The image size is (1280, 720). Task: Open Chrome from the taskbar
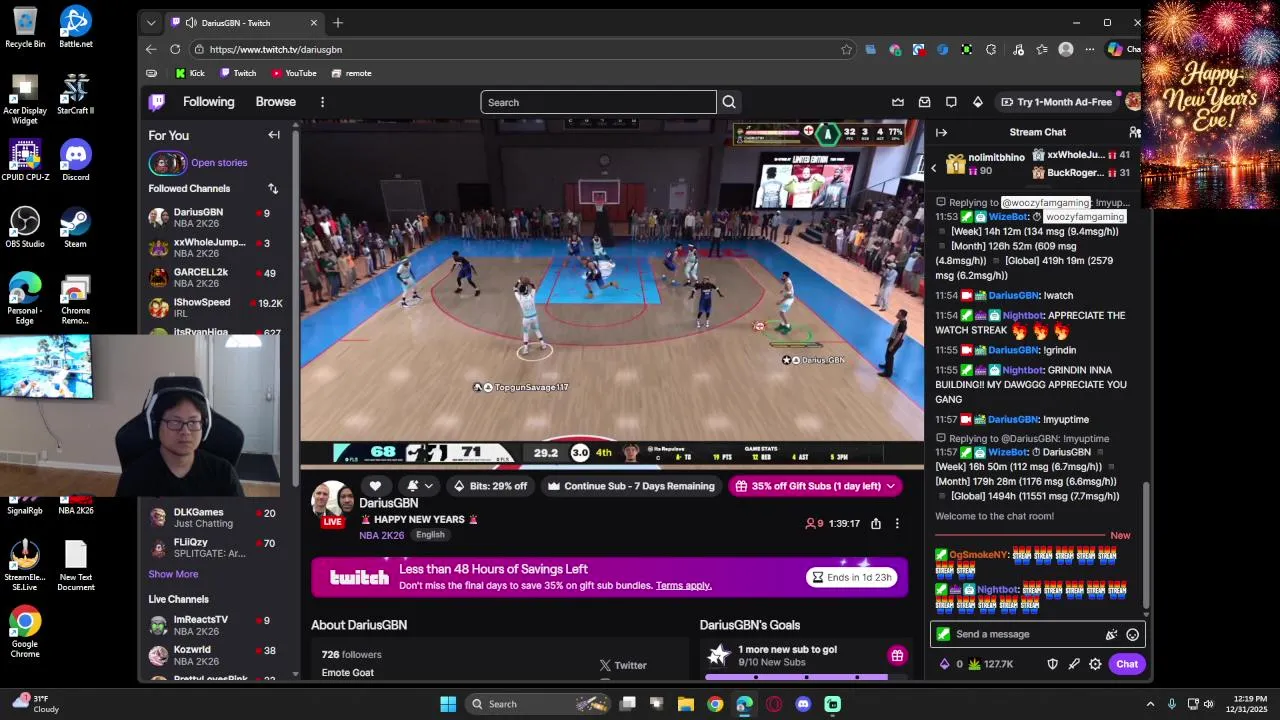tap(715, 704)
